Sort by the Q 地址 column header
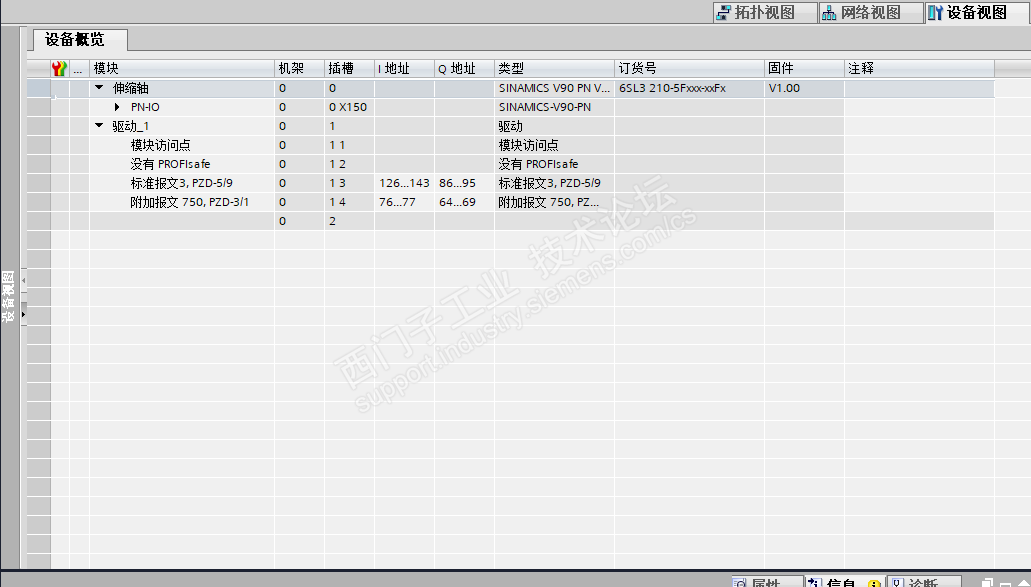The image size is (1031, 587). pyautogui.click(x=464, y=68)
